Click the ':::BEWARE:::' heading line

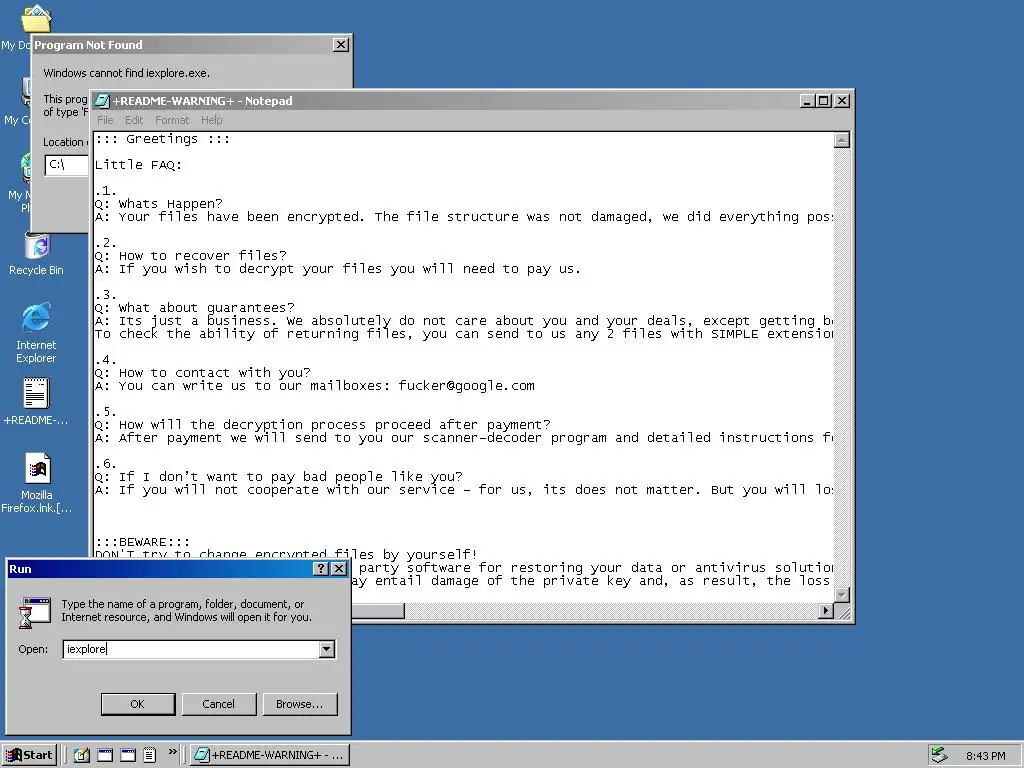click(142, 541)
